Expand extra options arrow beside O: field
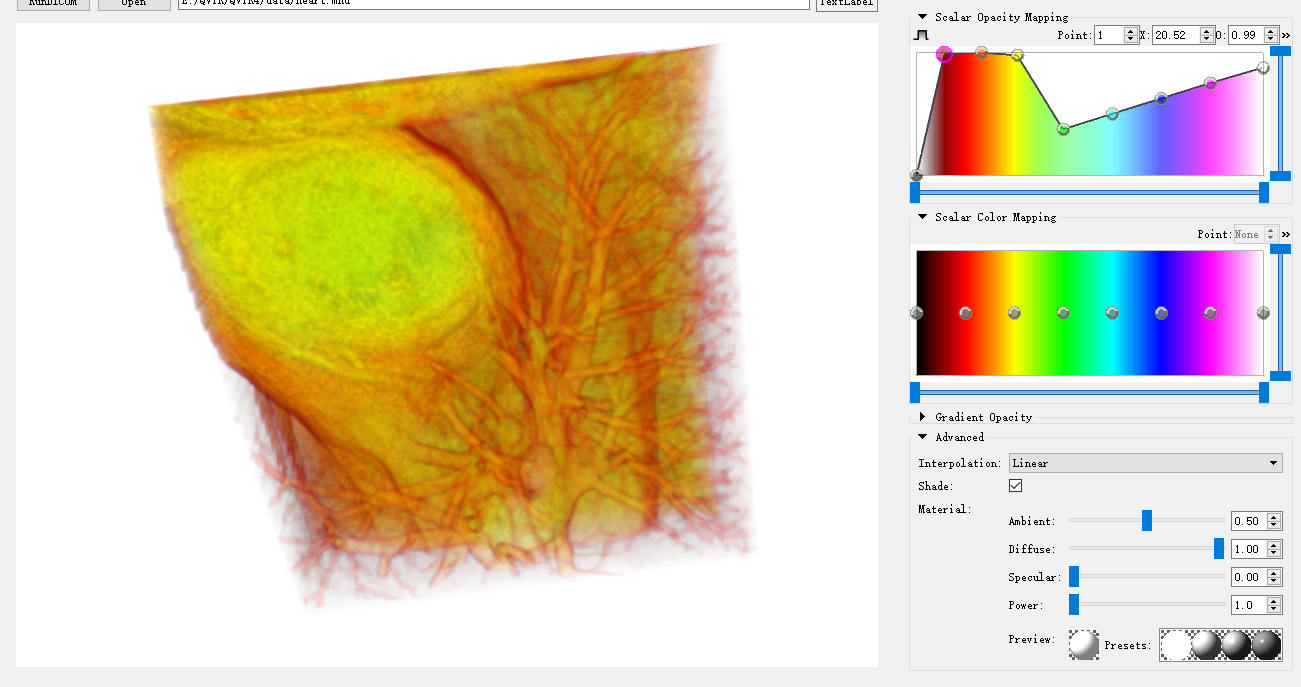The height and width of the screenshot is (687, 1301). click(x=1286, y=35)
